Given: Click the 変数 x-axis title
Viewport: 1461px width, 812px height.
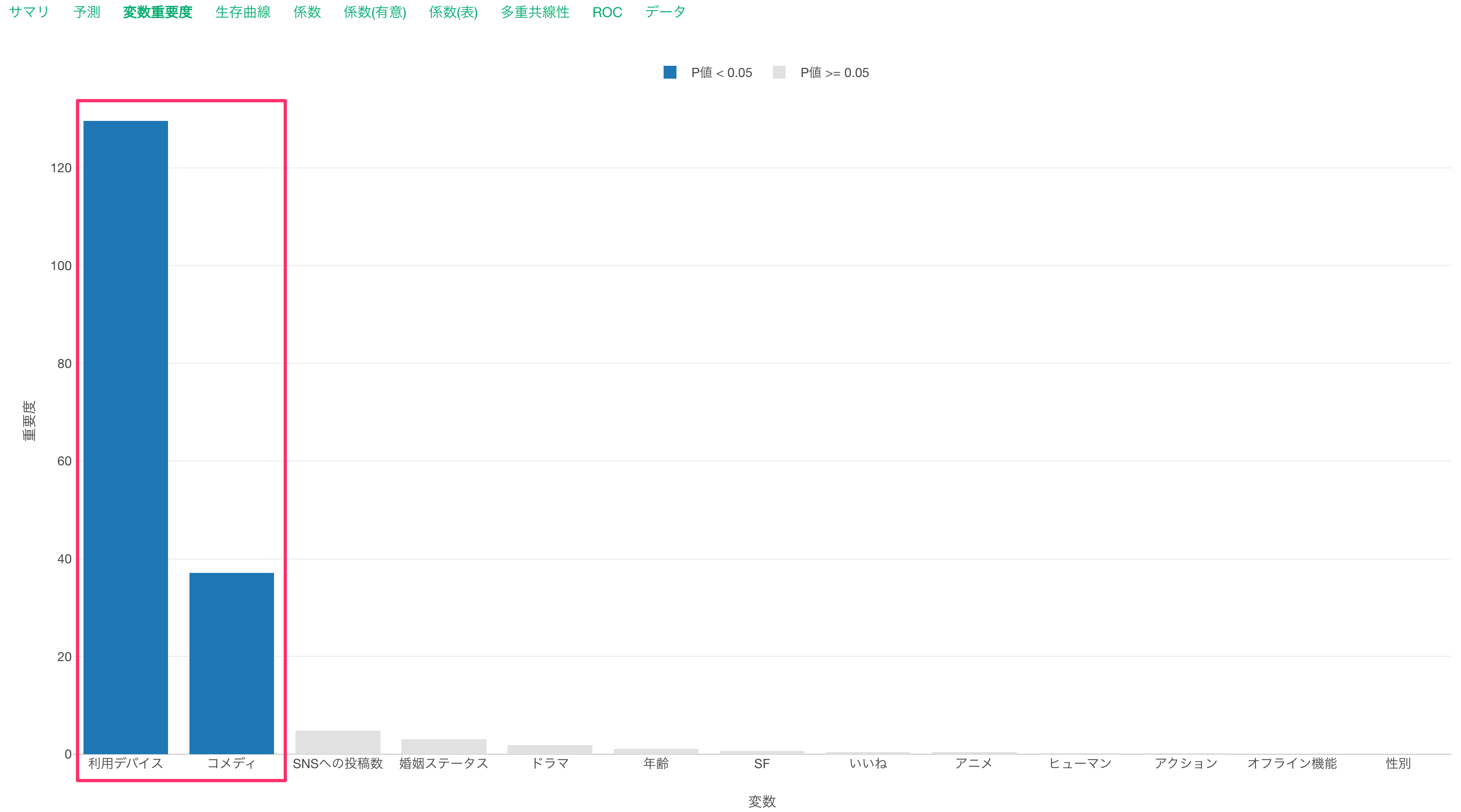Looking at the screenshot, I should point(762,801).
